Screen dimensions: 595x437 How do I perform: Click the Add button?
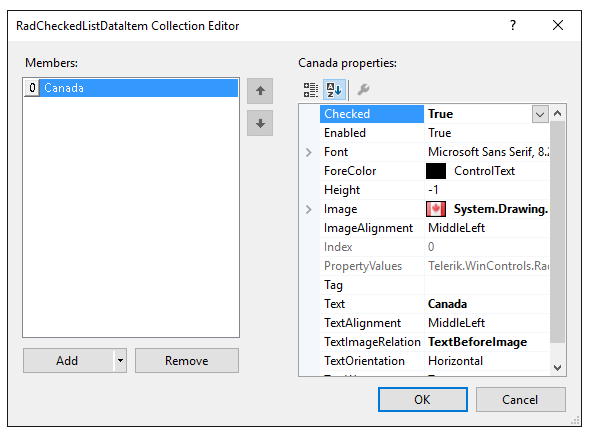tap(68, 360)
